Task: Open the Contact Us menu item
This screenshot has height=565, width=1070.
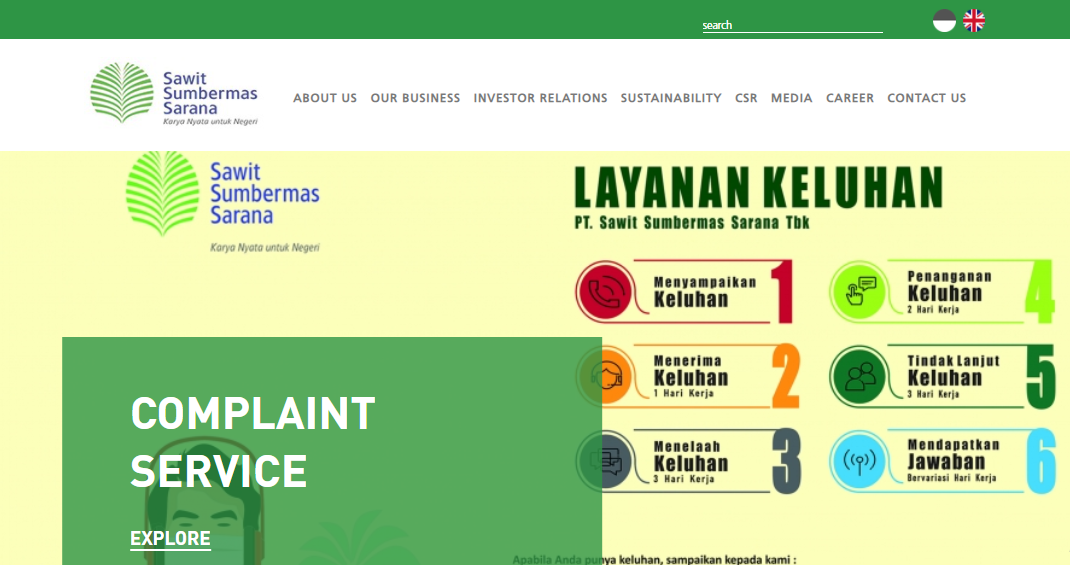Action: [x=927, y=98]
